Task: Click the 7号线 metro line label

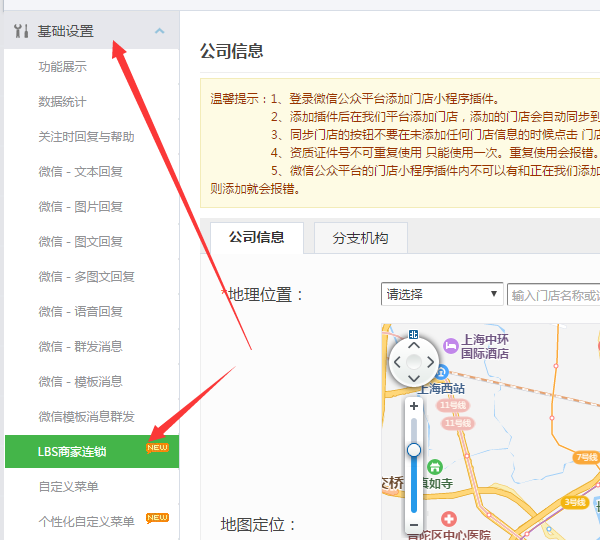Action: pos(587,457)
